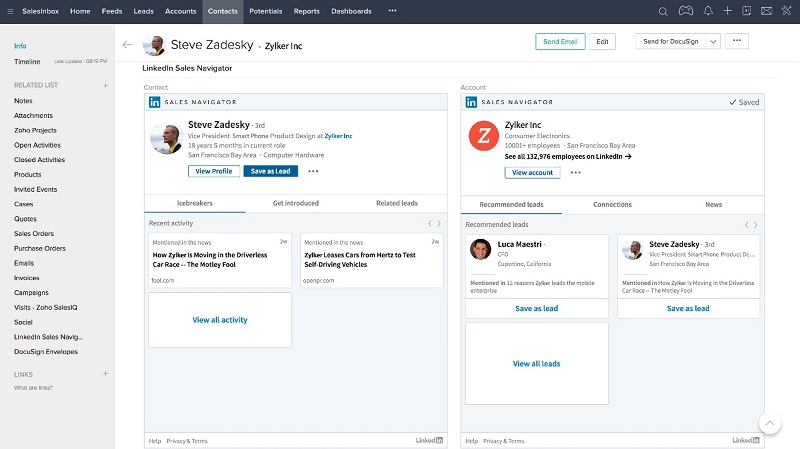Open View all activity link

pyautogui.click(x=219, y=320)
